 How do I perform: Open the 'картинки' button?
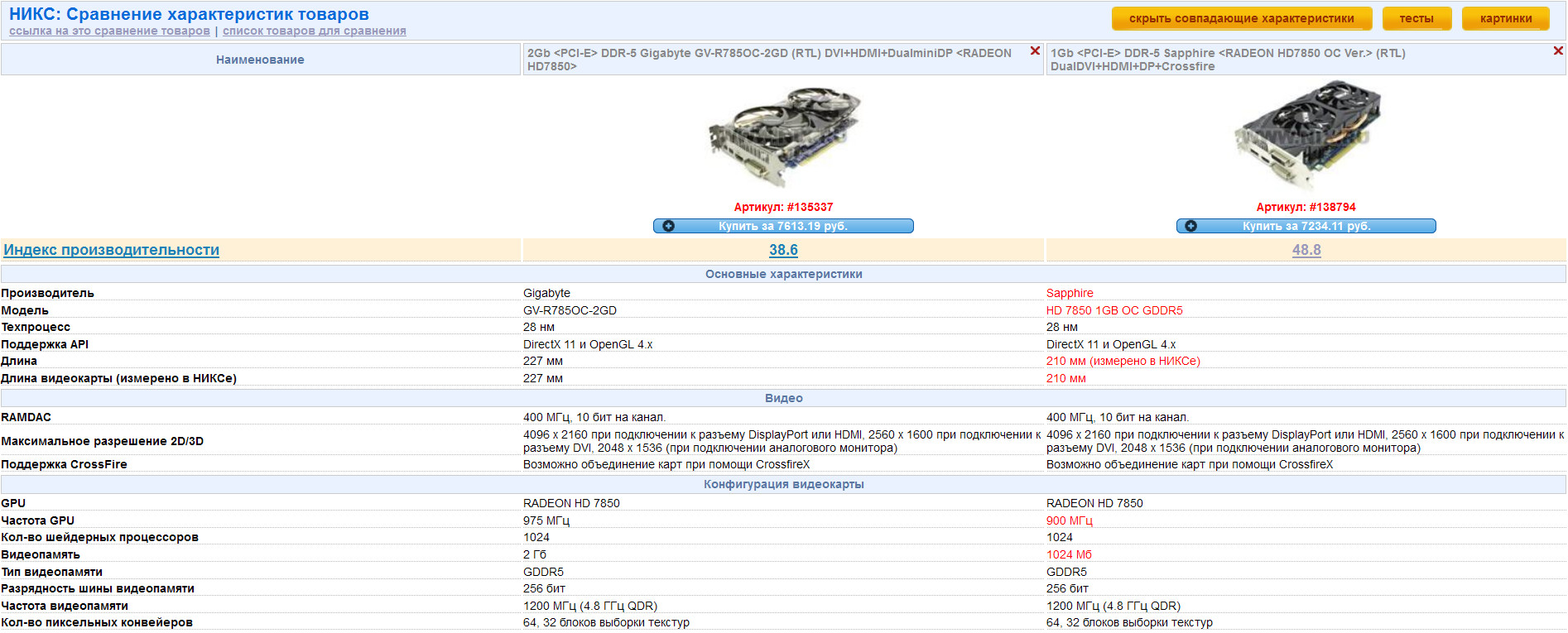[x=1506, y=18]
